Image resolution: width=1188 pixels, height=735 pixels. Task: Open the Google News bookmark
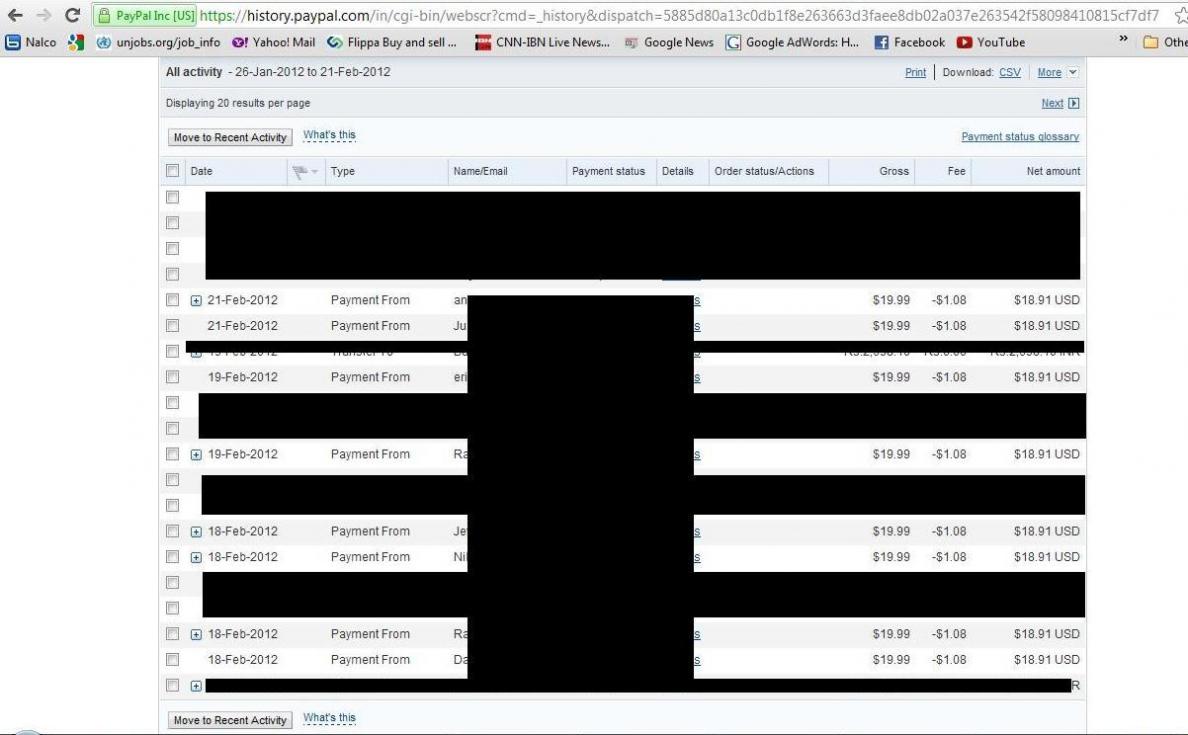tap(669, 42)
